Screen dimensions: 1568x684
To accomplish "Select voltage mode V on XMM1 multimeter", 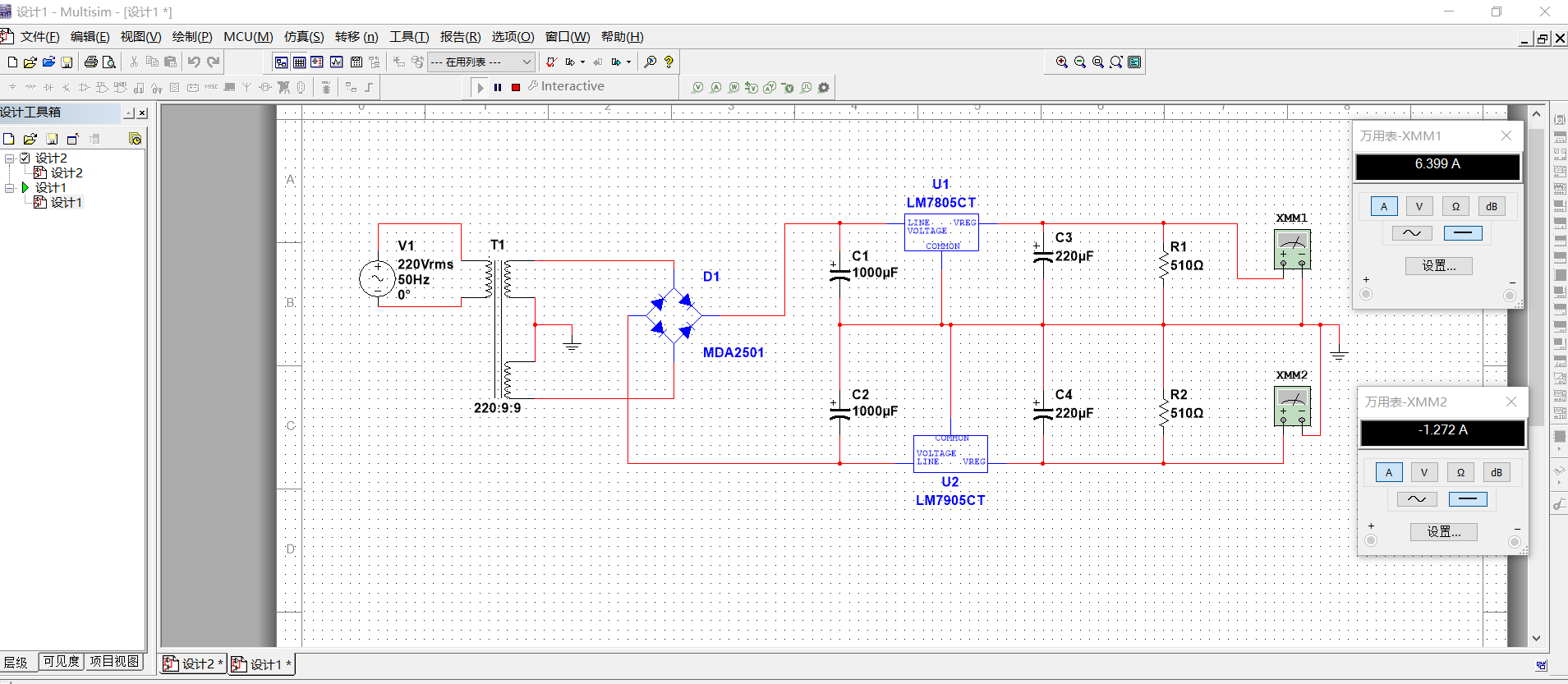I will pyautogui.click(x=1419, y=207).
